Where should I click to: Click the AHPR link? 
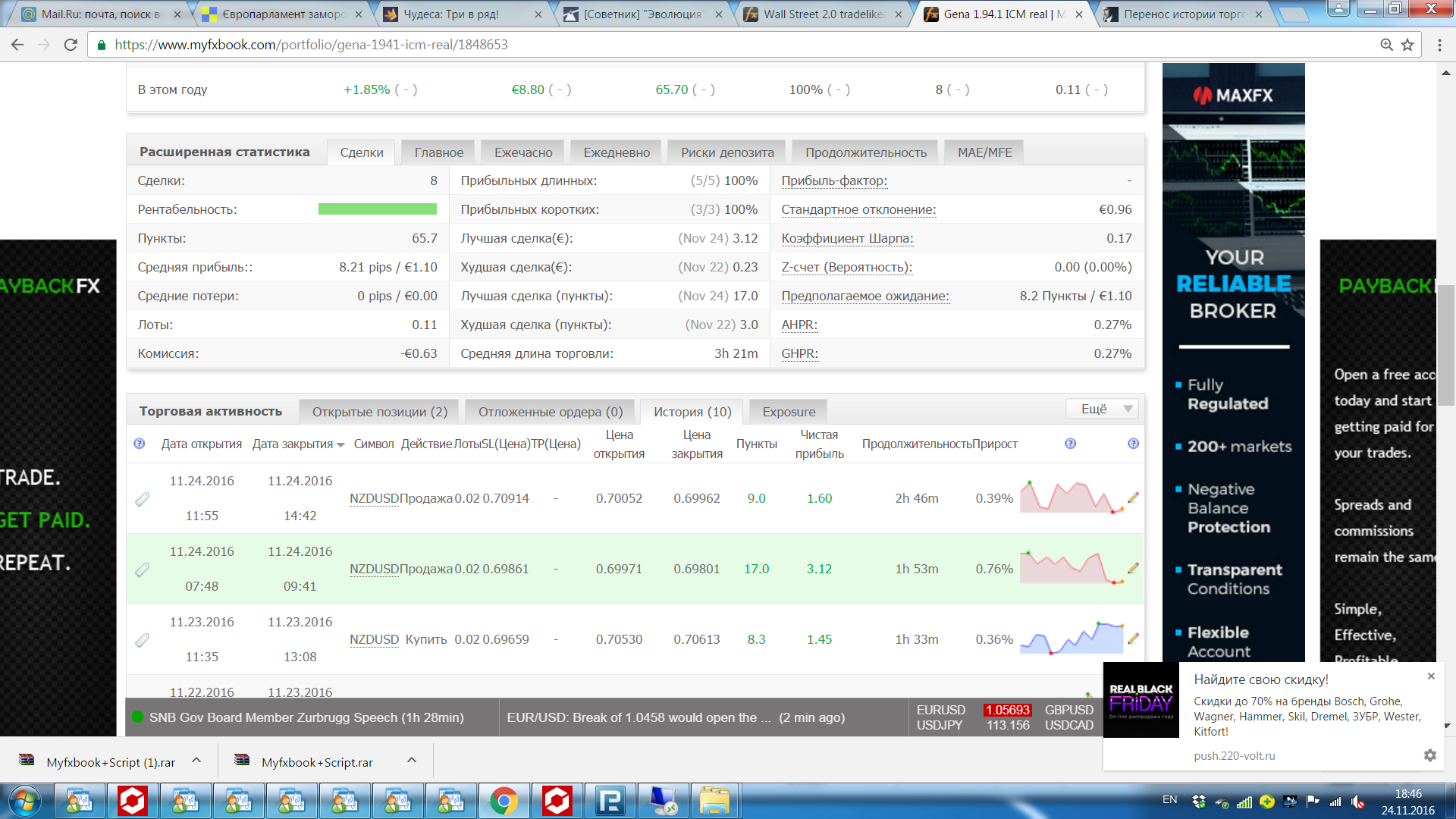click(x=799, y=325)
